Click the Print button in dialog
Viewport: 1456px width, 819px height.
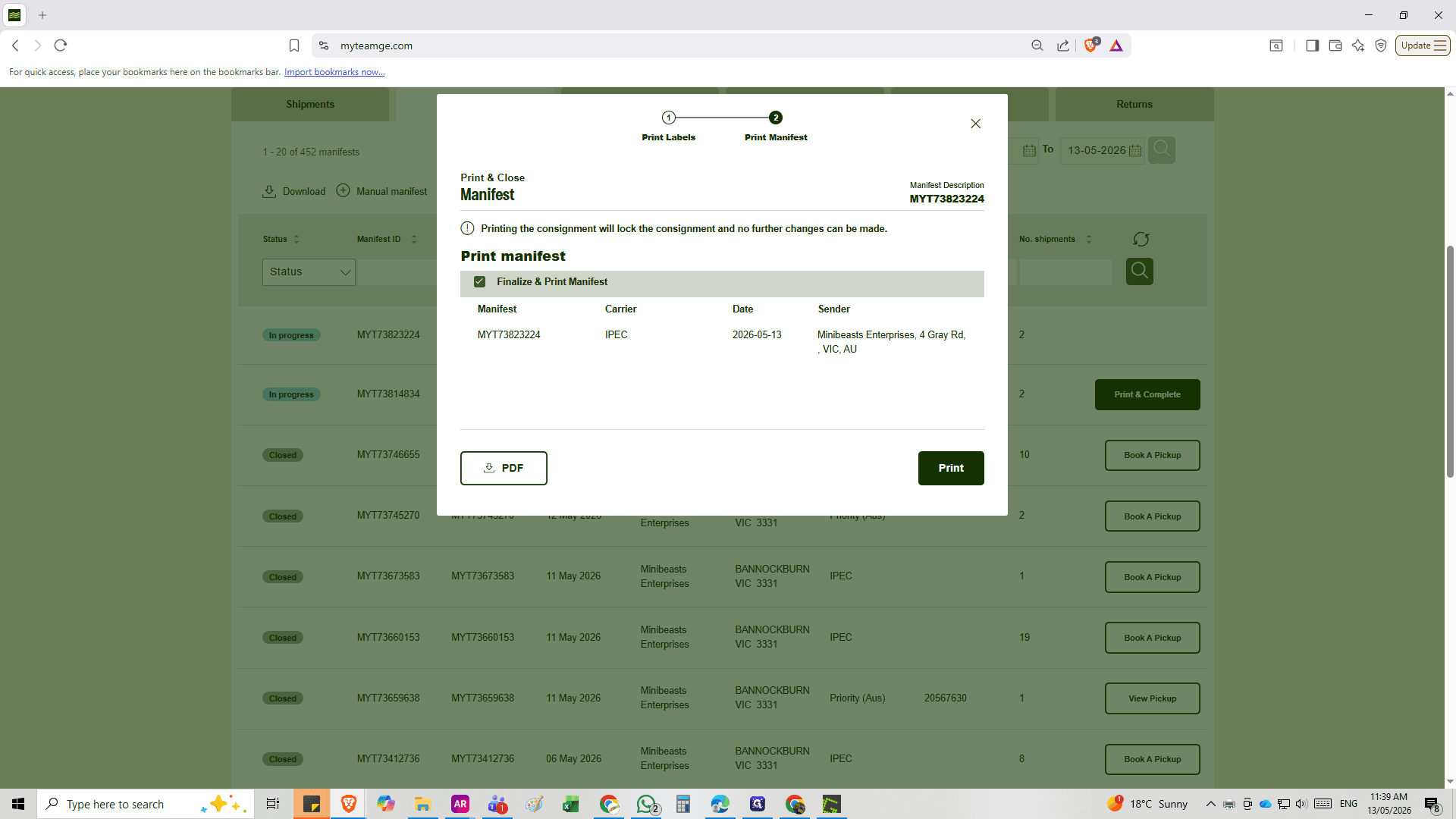[951, 468]
